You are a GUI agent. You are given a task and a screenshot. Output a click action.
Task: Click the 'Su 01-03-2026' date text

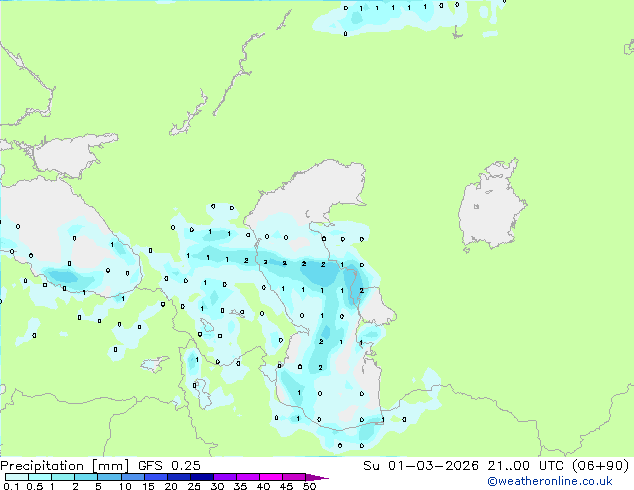pyautogui.click(x=421, y=466)
